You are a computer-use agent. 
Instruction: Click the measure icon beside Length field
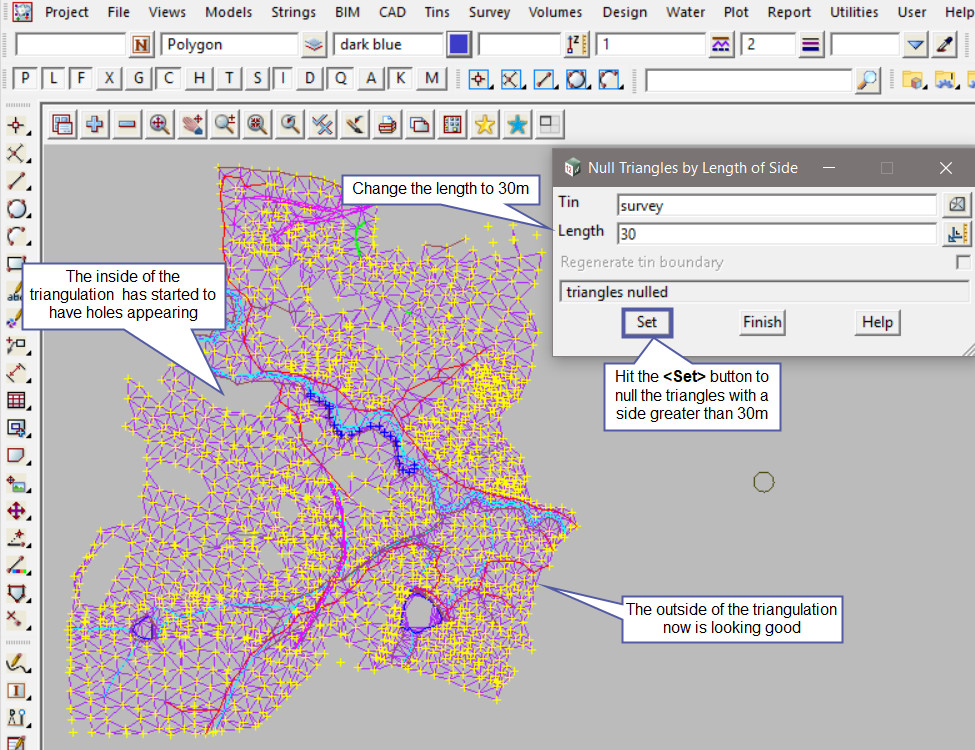(957, 234)
